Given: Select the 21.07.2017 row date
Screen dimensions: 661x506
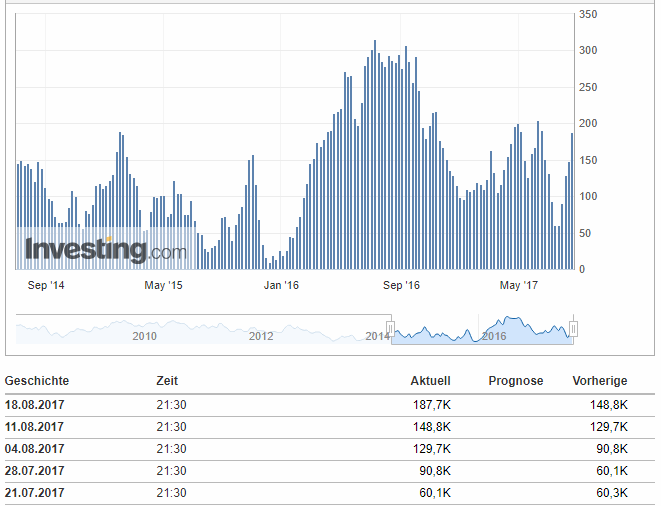Looking at the screenshot, I should [35, 492].
